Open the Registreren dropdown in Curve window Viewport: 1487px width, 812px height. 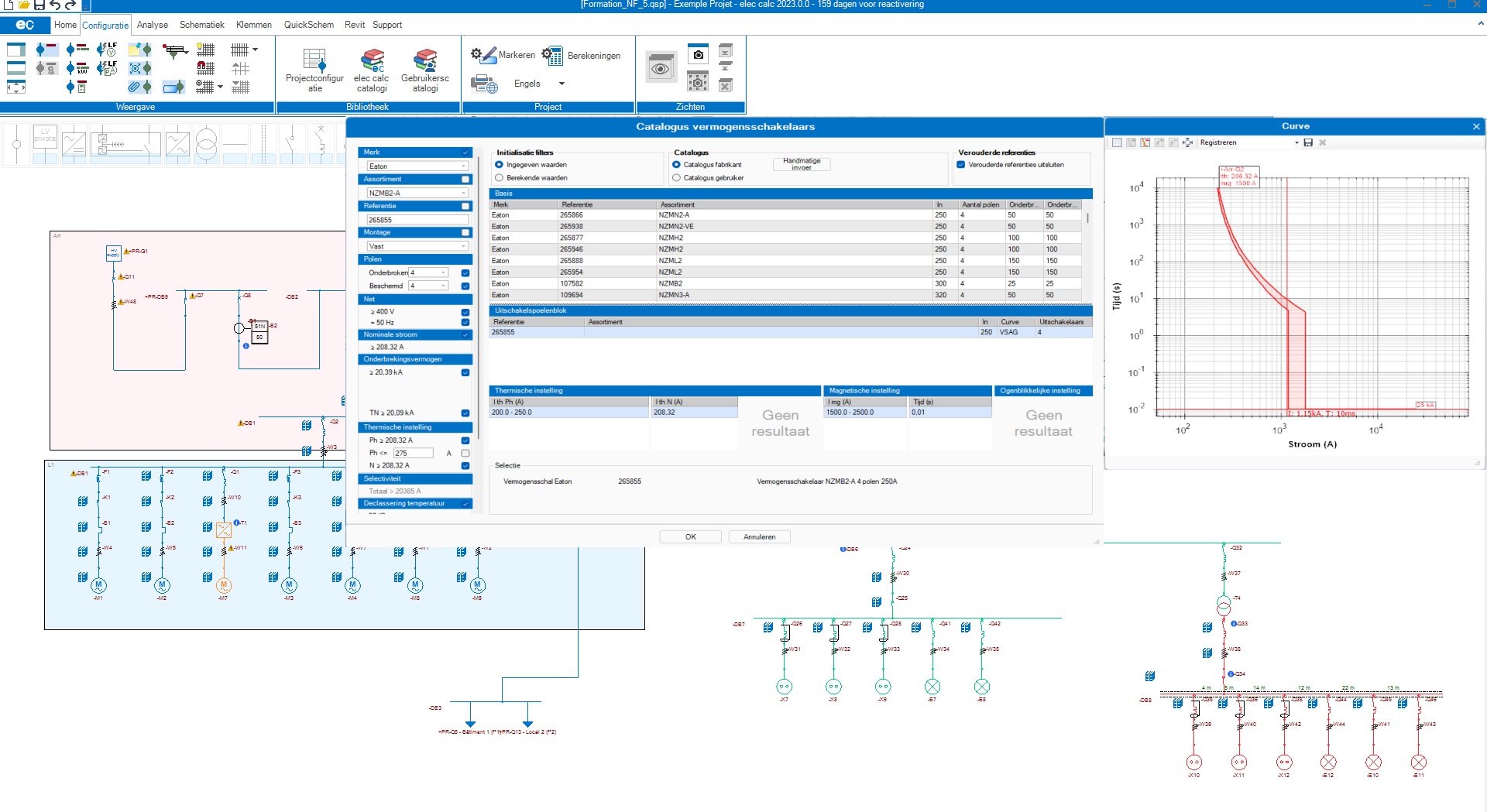[1298, 142]
